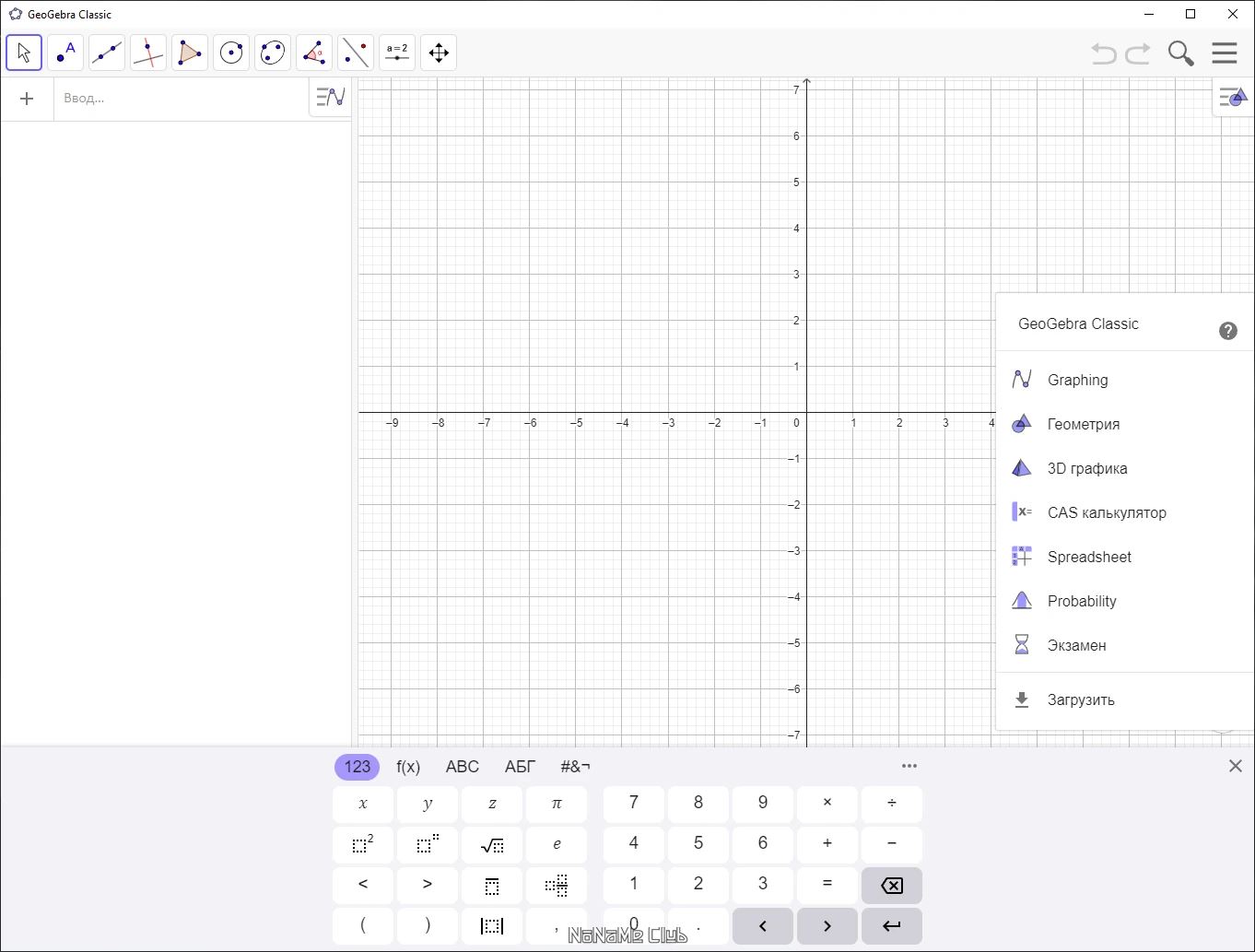Tap the y key
This screenshot has height=952, width=1255.
tap(428, 804)
